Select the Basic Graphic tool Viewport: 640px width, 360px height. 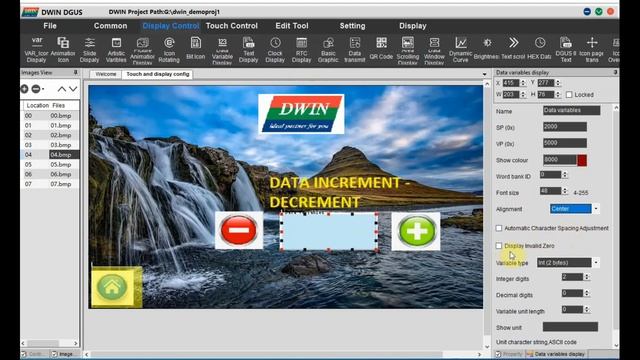[328, 49]
